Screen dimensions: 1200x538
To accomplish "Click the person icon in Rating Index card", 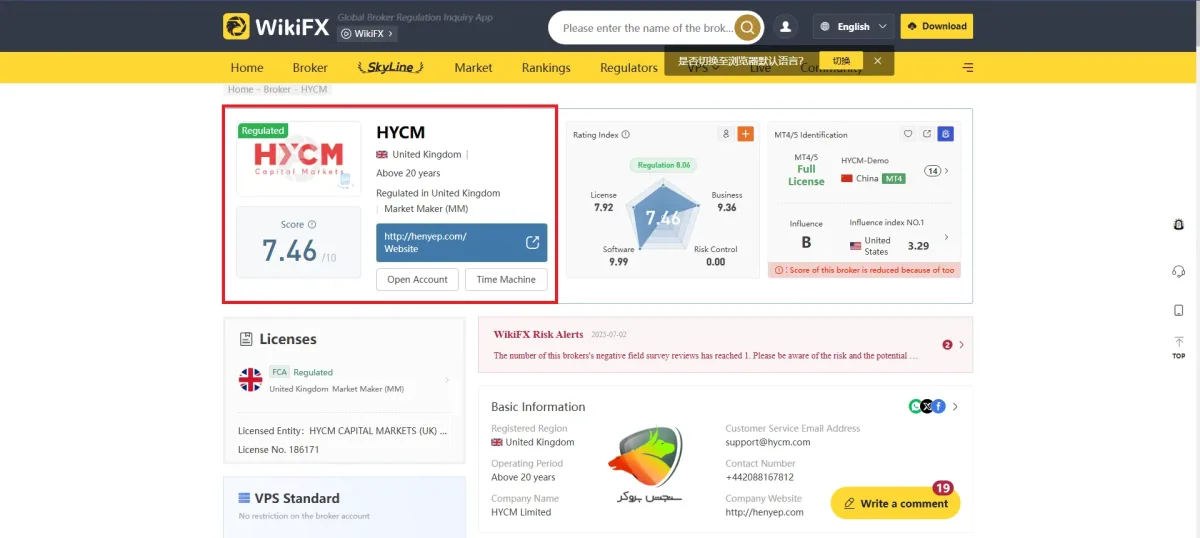I will pyautogui.click(x=726, y=134).
